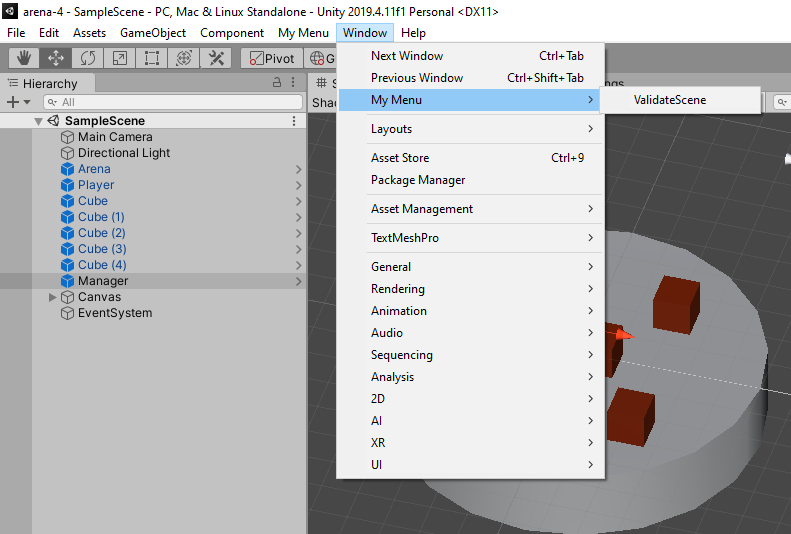Click the Arena prefab icon

click(x=67, y=169)
